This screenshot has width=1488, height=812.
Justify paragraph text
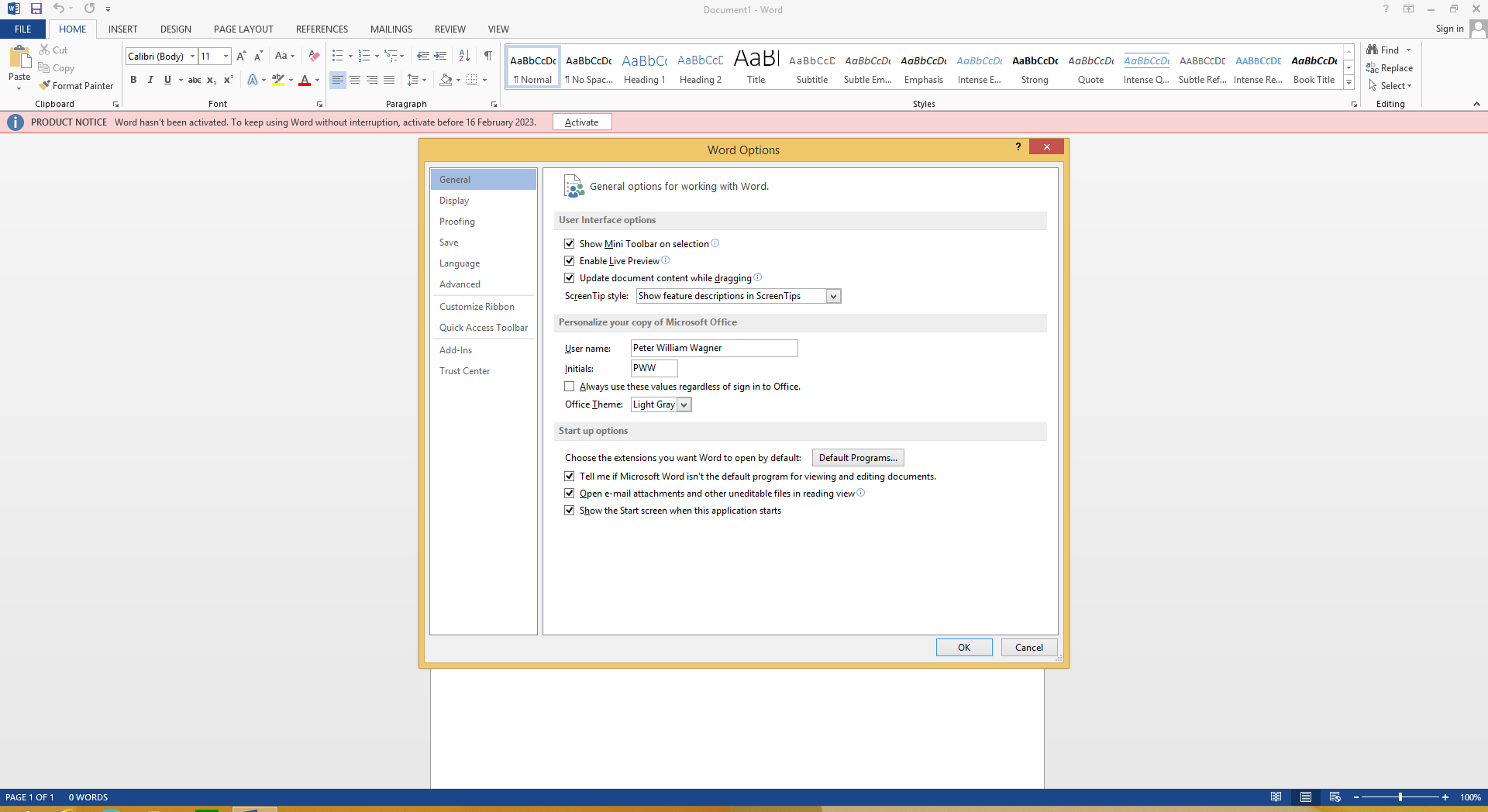pos(389,80)
